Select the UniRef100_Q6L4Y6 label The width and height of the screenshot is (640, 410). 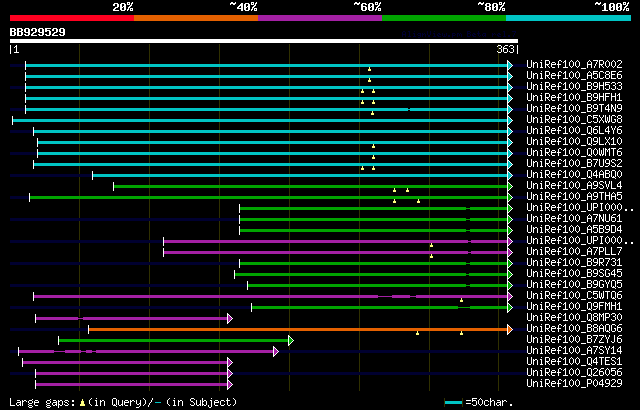pos(574,130)
